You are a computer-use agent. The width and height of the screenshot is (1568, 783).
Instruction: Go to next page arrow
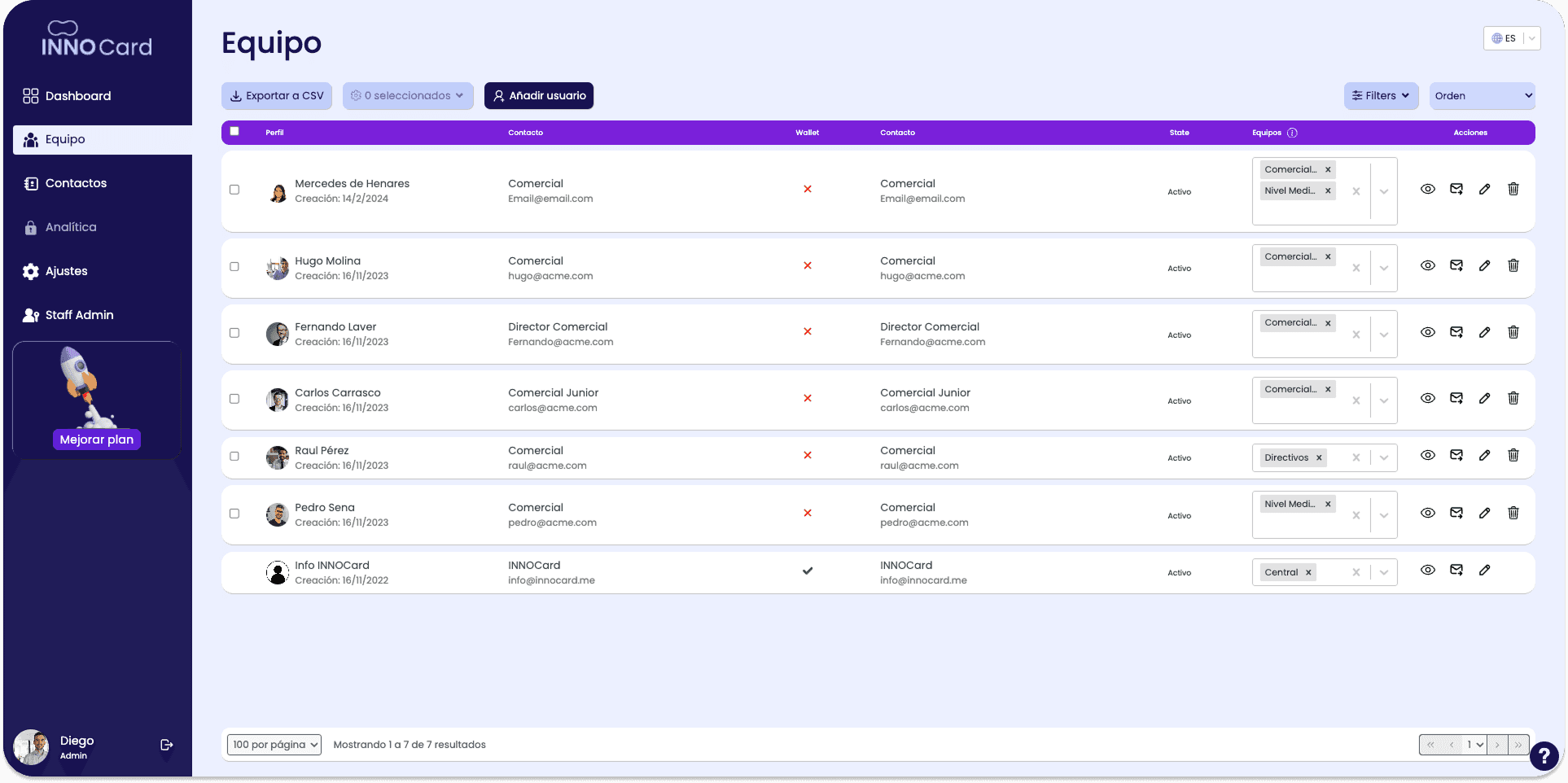(x=1497, y=745)
